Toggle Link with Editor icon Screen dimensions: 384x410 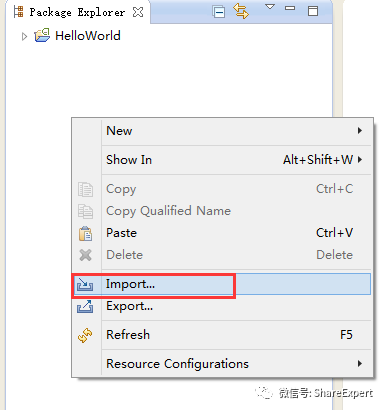pos(241,11)
